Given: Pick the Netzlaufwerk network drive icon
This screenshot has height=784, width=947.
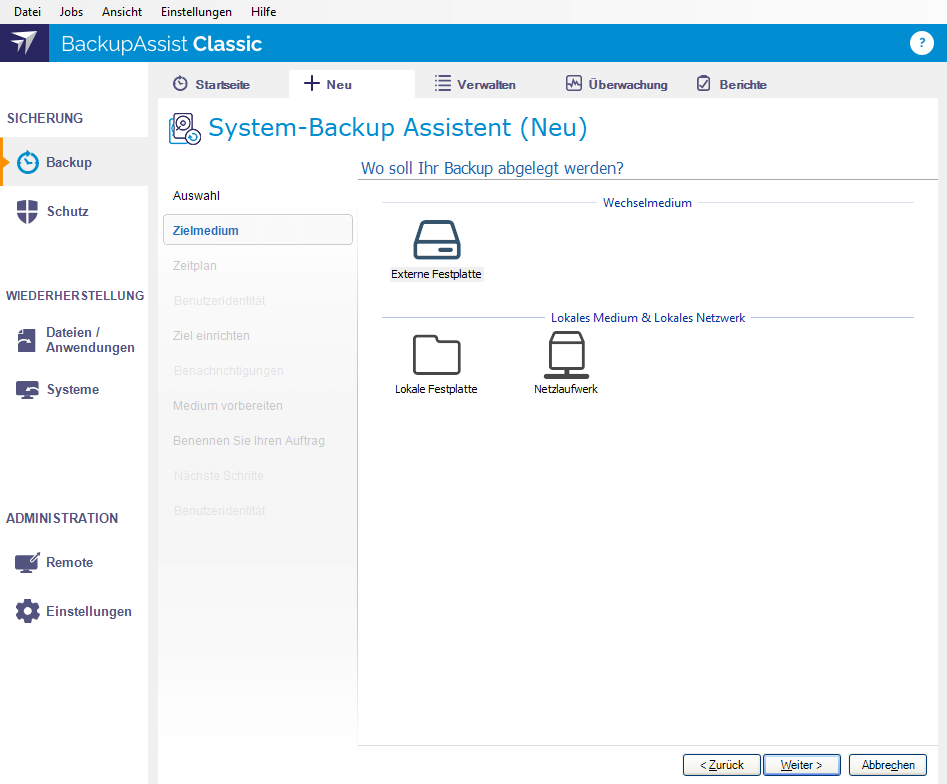Looking at the screenshot, I should (566, 355).
